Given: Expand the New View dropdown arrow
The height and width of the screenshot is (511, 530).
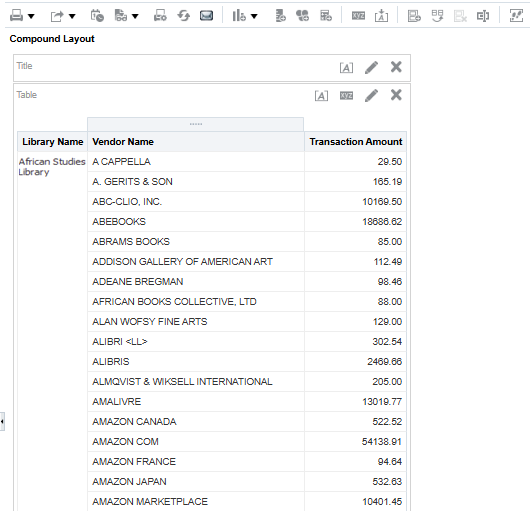Looking at the screenshot, I should [x=254, y=16].
